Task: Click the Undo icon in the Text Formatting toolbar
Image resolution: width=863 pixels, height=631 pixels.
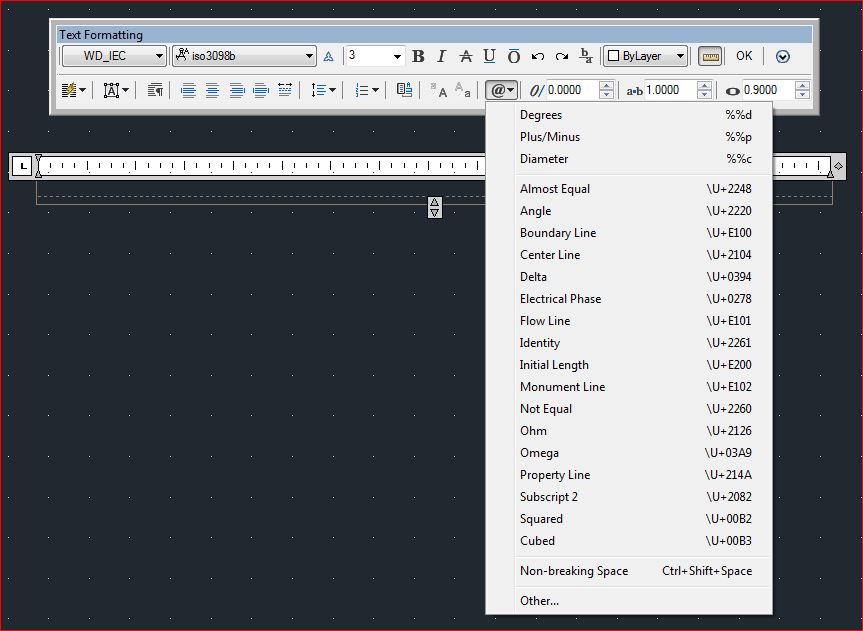Action: click(537, 56)
